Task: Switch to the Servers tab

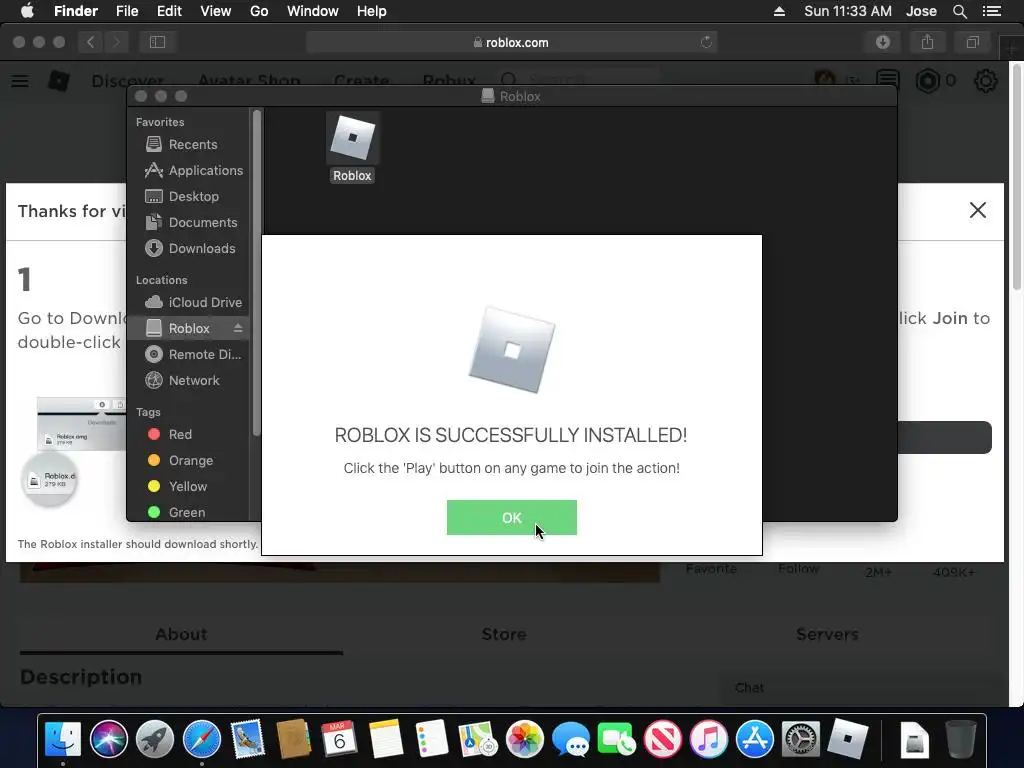Action: click(827, 634)
